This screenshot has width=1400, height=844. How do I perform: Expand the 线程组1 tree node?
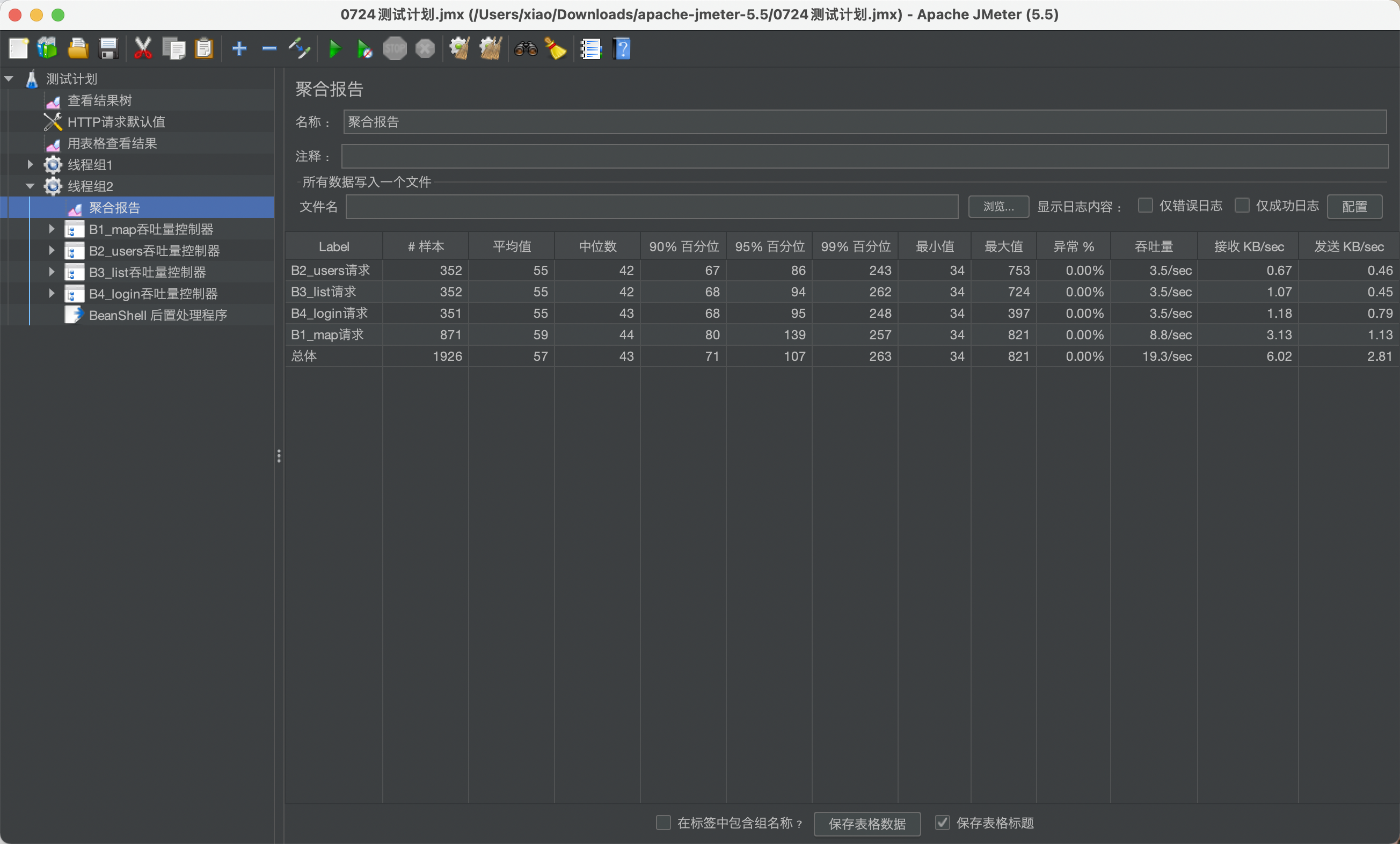[31, 165]
